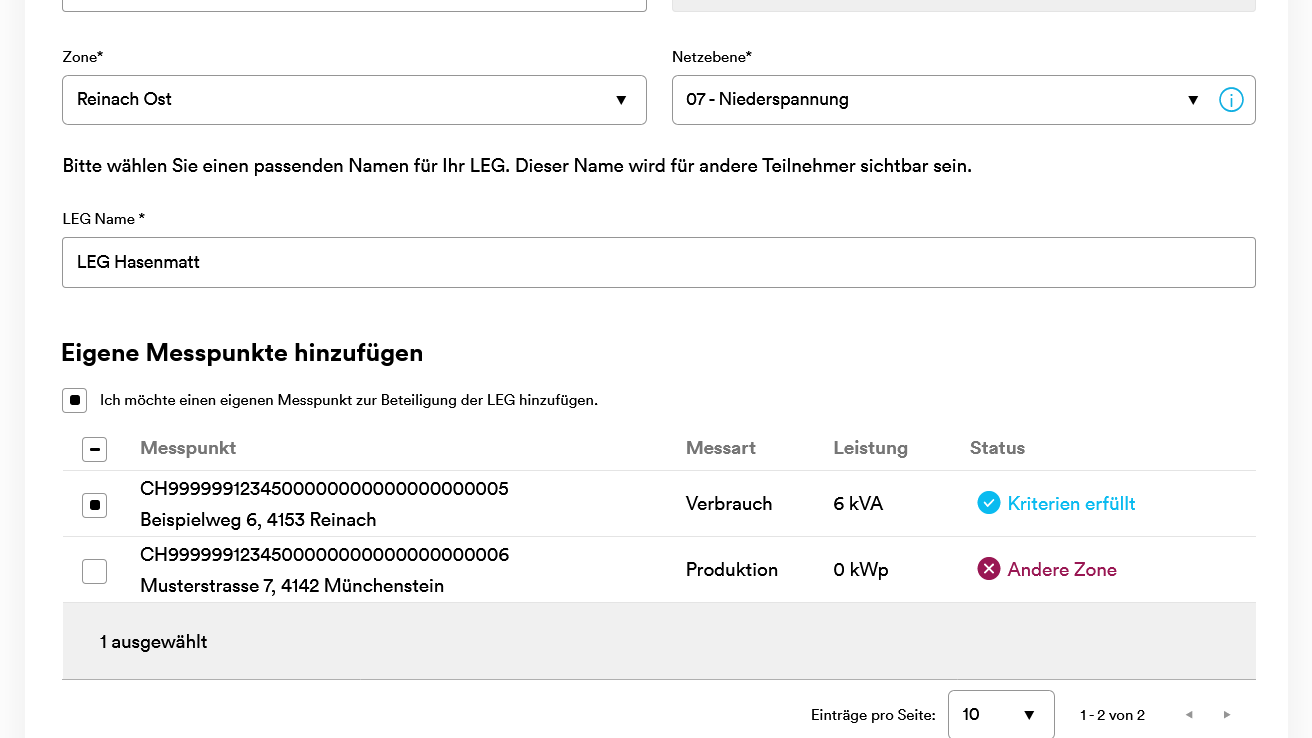Click the Andere Zone status text

tap(1062, 569)
